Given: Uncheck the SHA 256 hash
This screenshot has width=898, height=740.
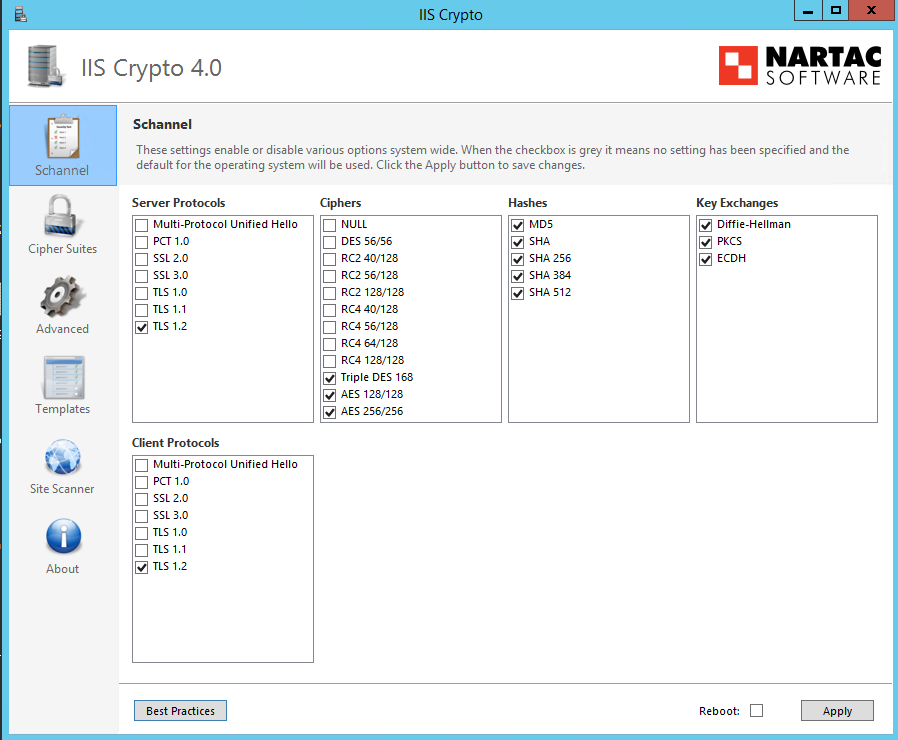Looking at the screenshot, I should coord(518,259).
